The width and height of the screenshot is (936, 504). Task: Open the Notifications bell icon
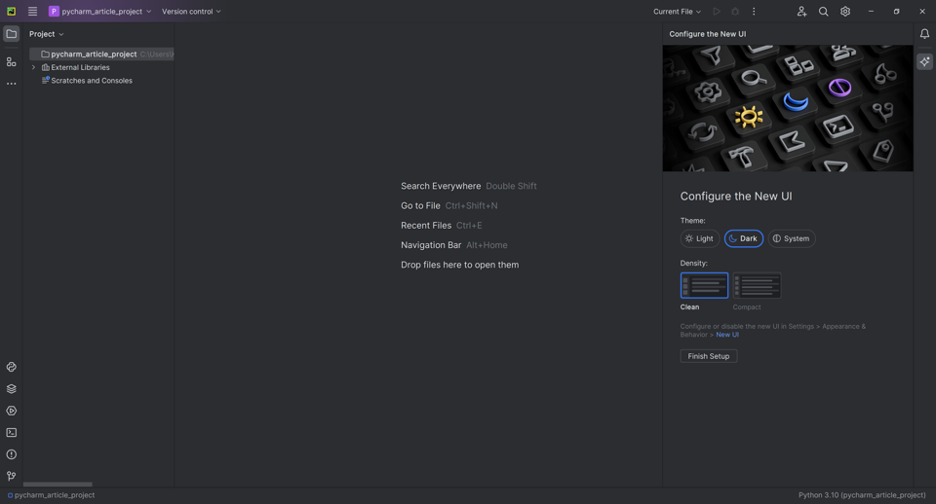pyautogui.click(x=925, y=34)
